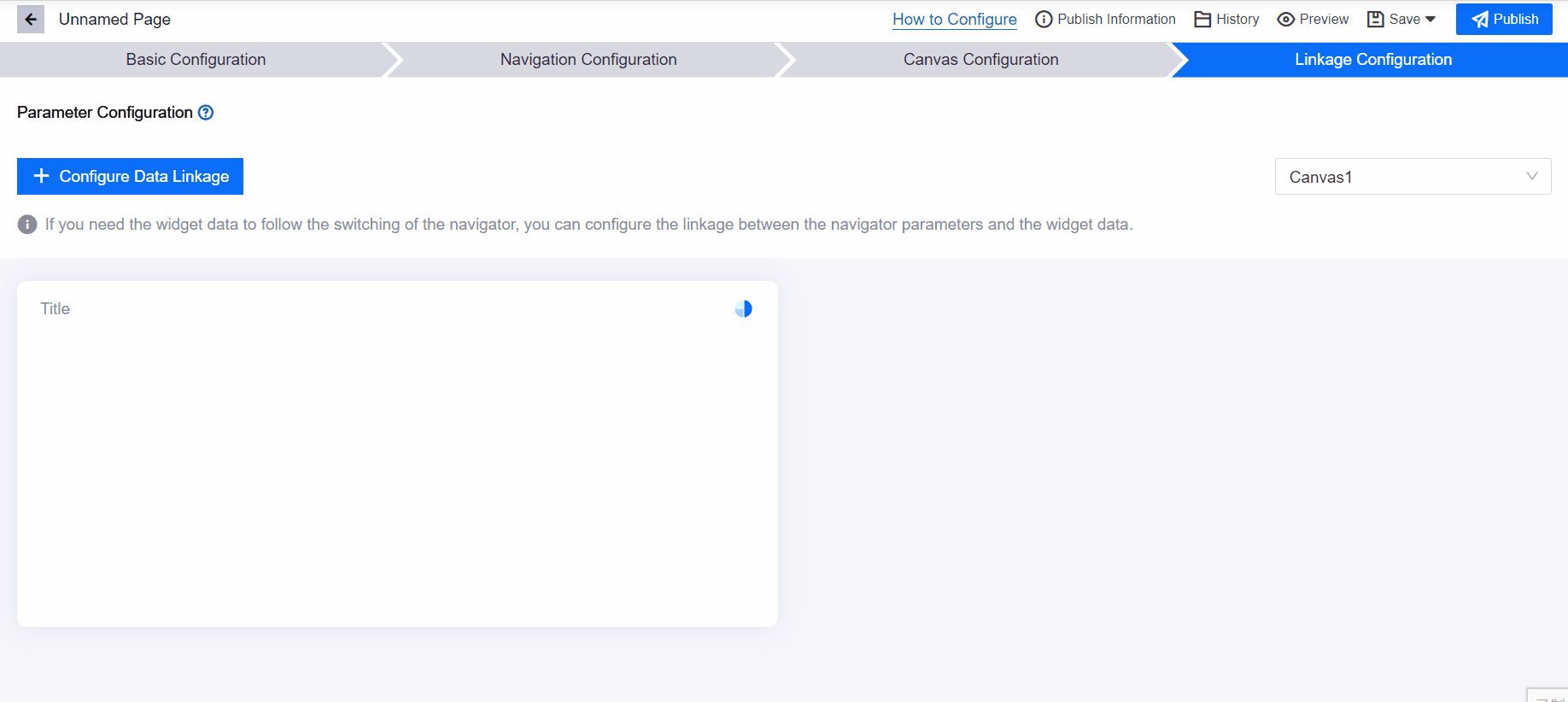This screenshot has height=702, width=1568.
Task: Click the Save disk icon
Action: (x=1375, y=20)
